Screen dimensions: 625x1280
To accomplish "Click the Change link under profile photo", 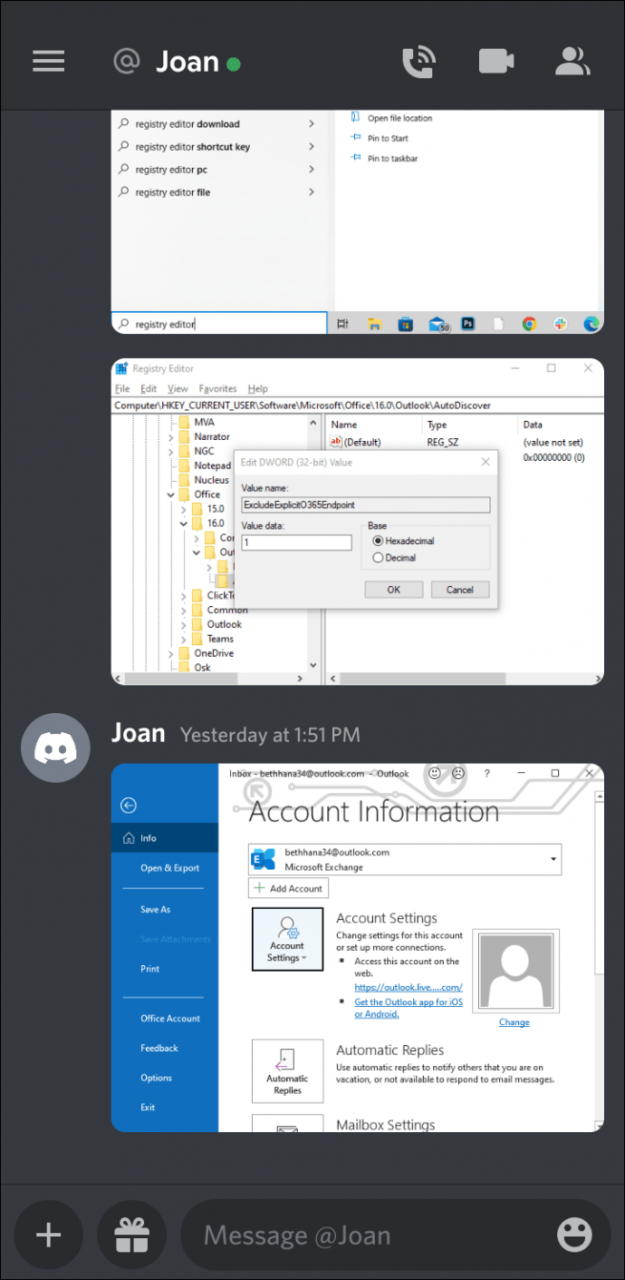I will (x=514, y=1022).
